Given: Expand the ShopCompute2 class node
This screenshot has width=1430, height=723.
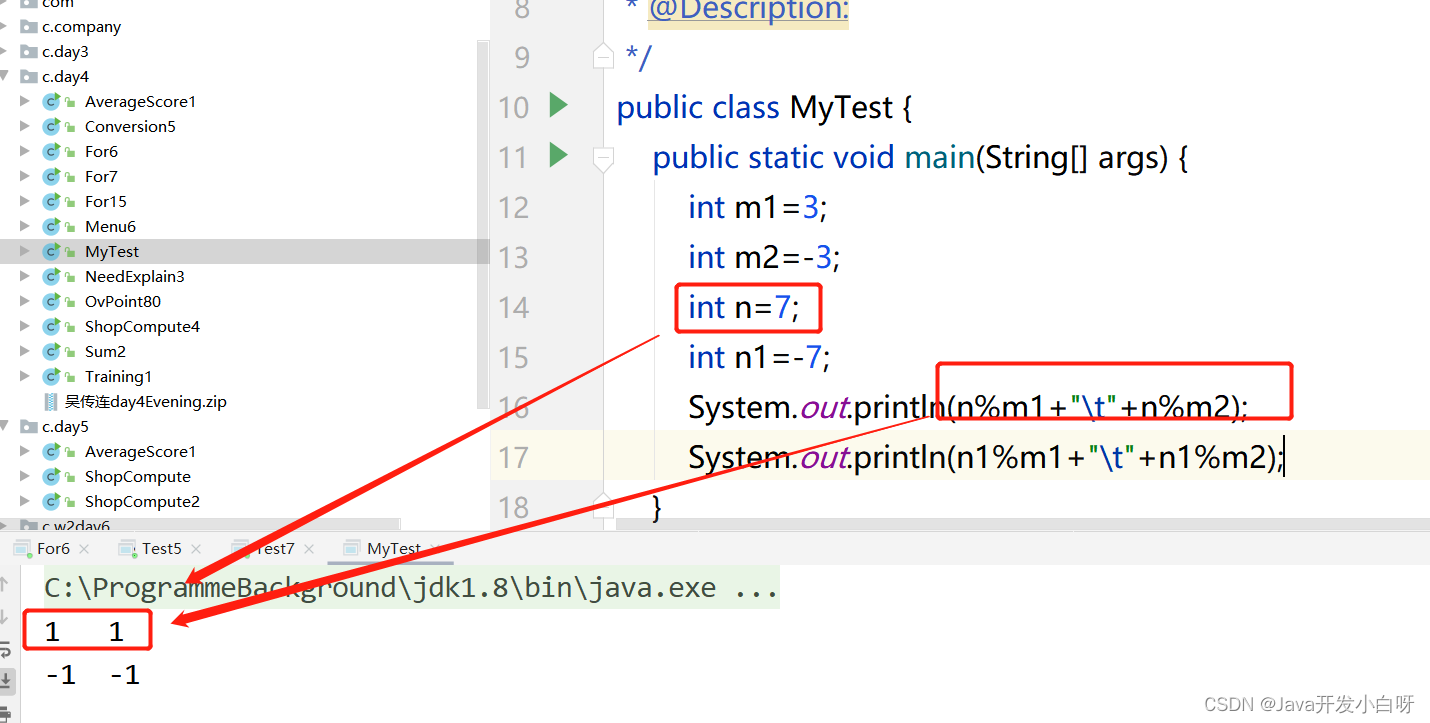Looking at the screenshot, I should tap(25, 502).
